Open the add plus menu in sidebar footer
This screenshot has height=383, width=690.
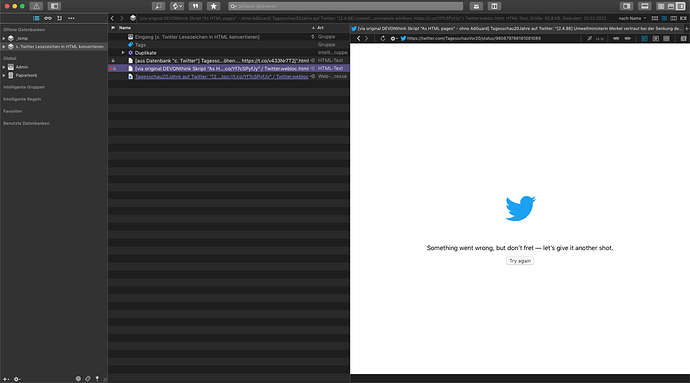[6, 379]
